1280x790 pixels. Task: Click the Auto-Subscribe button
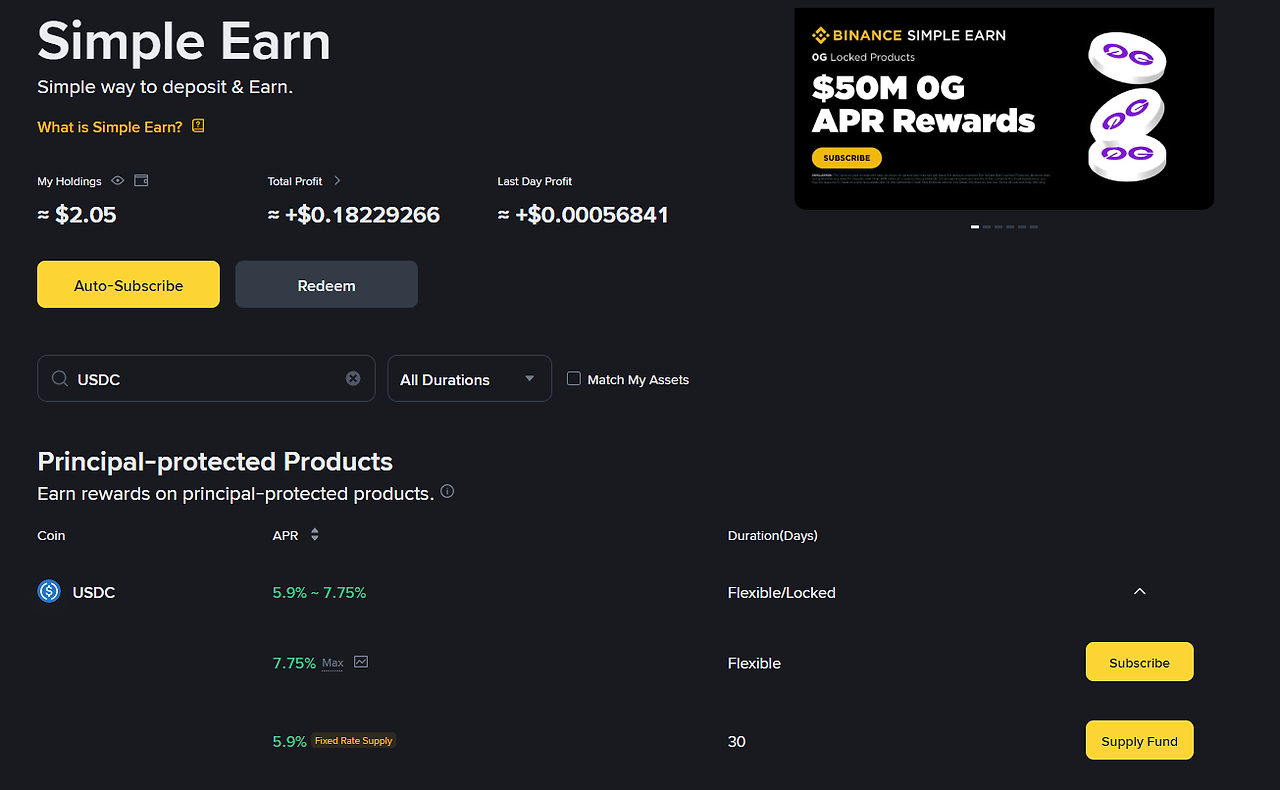(x=128, y=285)
